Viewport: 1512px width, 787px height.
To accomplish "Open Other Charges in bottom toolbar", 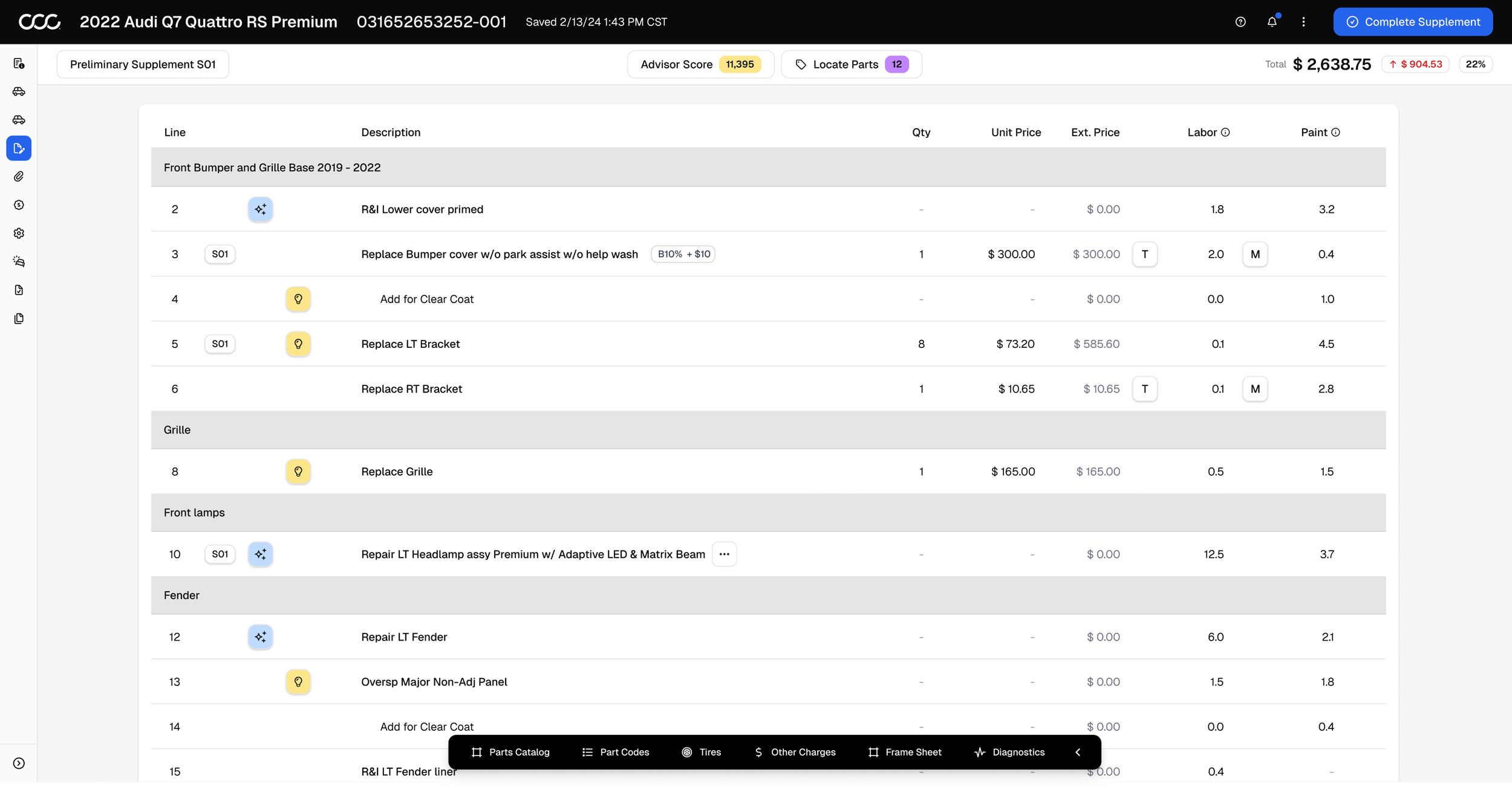I will point(795,752).
